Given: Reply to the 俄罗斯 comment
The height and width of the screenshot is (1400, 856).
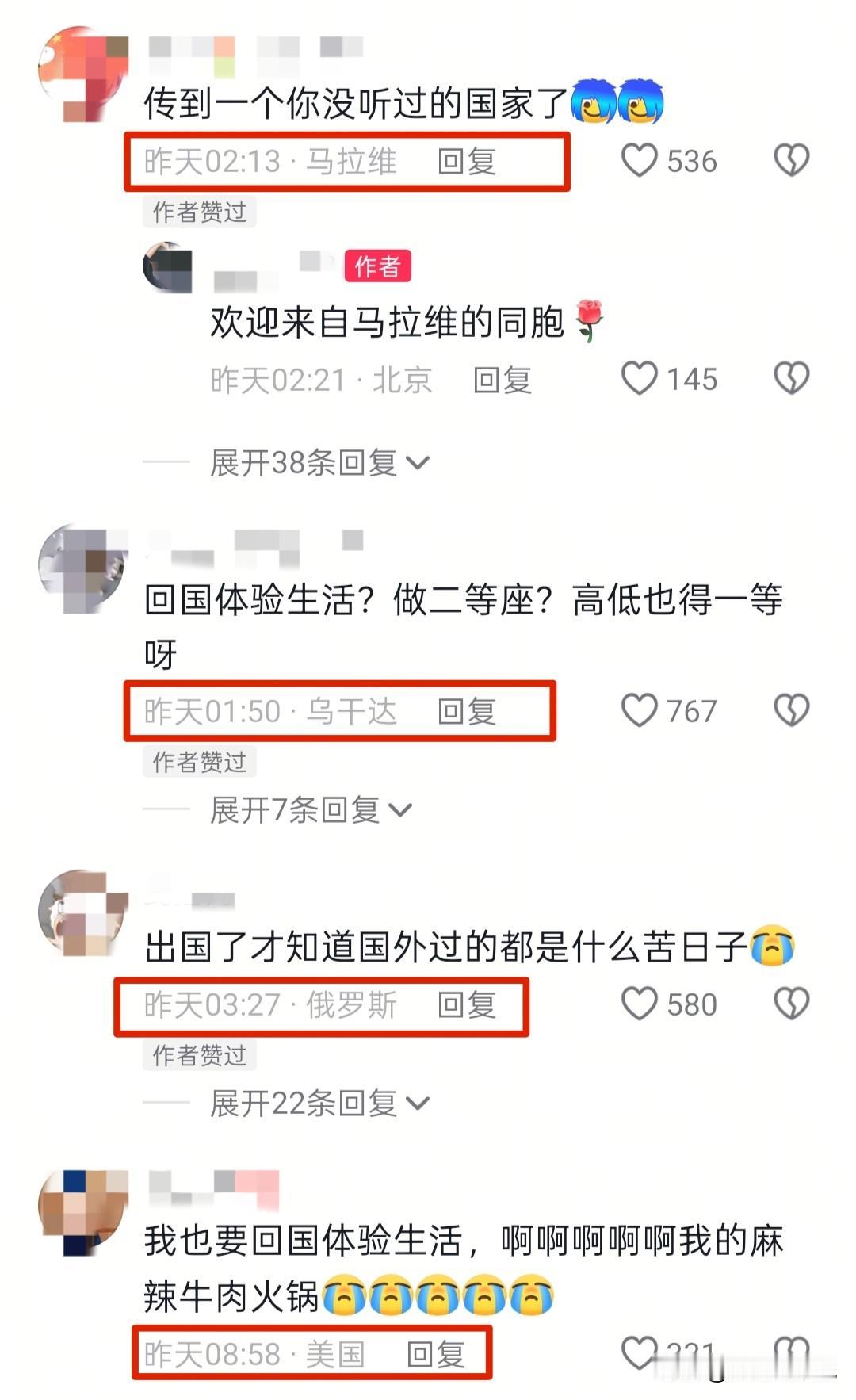Looking at the screenshot, I should [467, 1004].
